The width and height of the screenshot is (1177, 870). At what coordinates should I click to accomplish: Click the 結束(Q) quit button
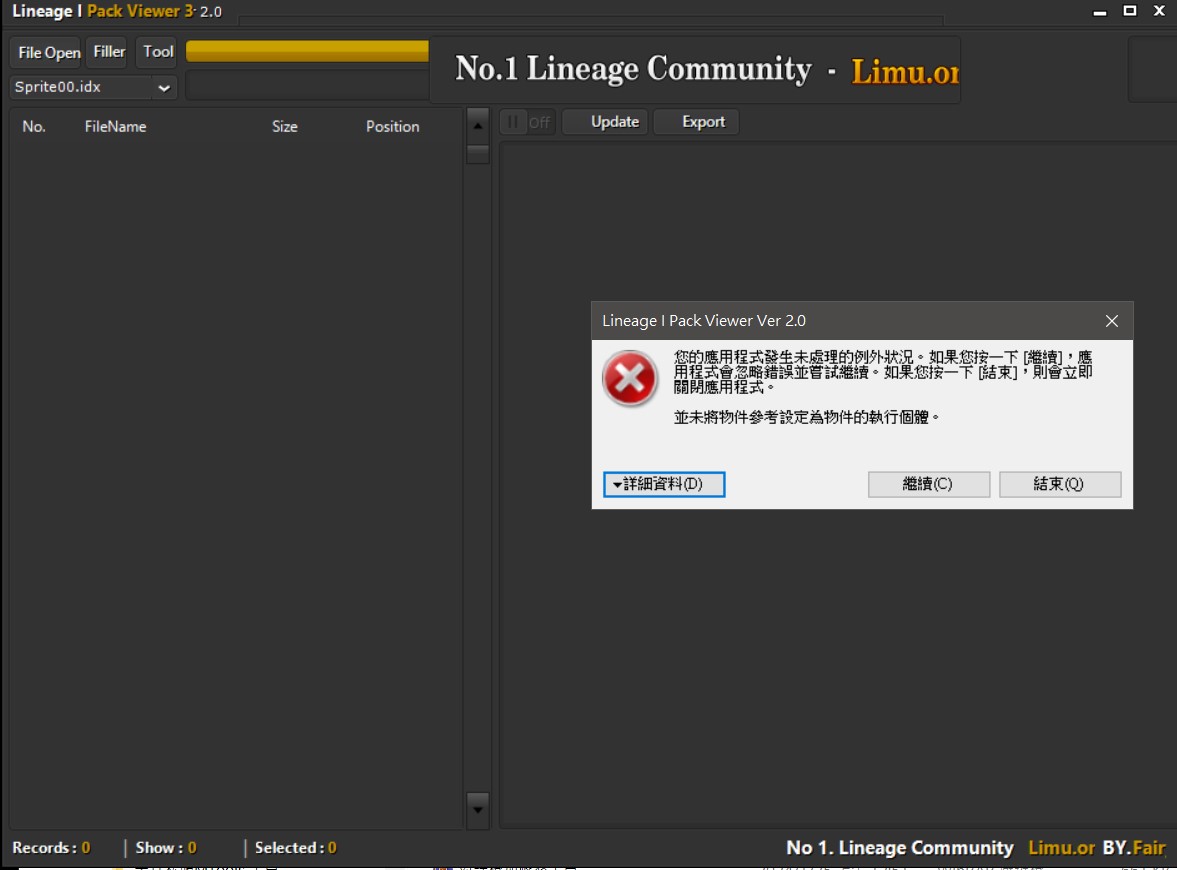tap(1060, 484)
